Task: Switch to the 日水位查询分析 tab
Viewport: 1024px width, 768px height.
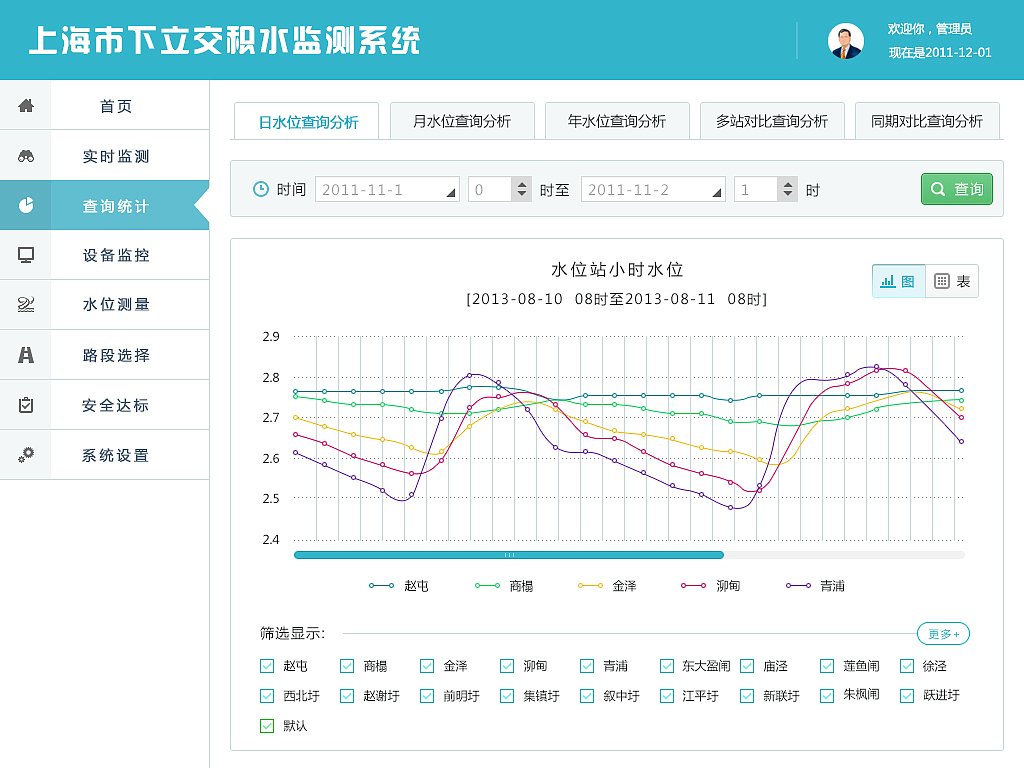Action: point(307,121)
